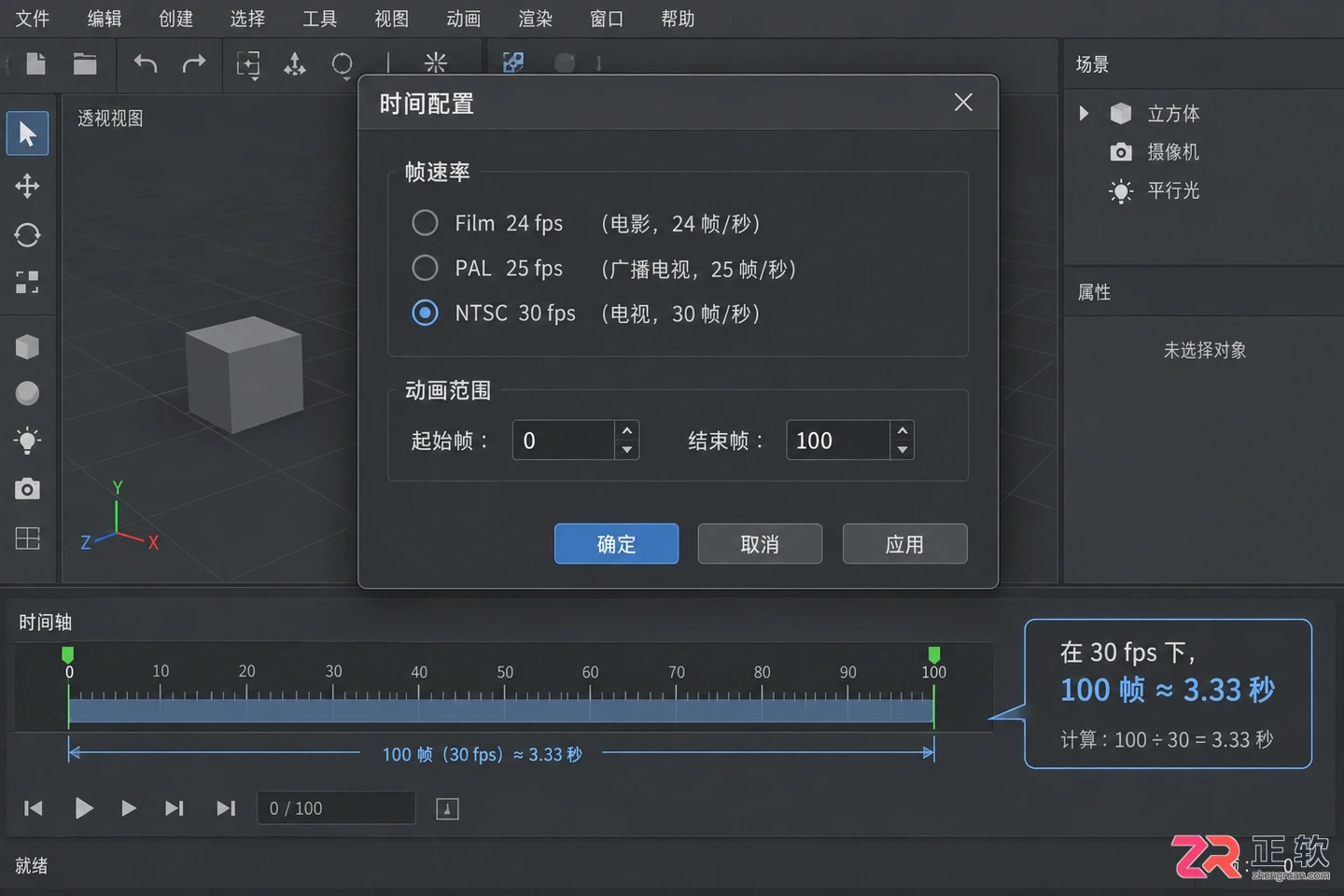Add a light using the sidebar bulb icon
The height and width of the screenshot is (896, 1344).
click(x=27, y=441)
